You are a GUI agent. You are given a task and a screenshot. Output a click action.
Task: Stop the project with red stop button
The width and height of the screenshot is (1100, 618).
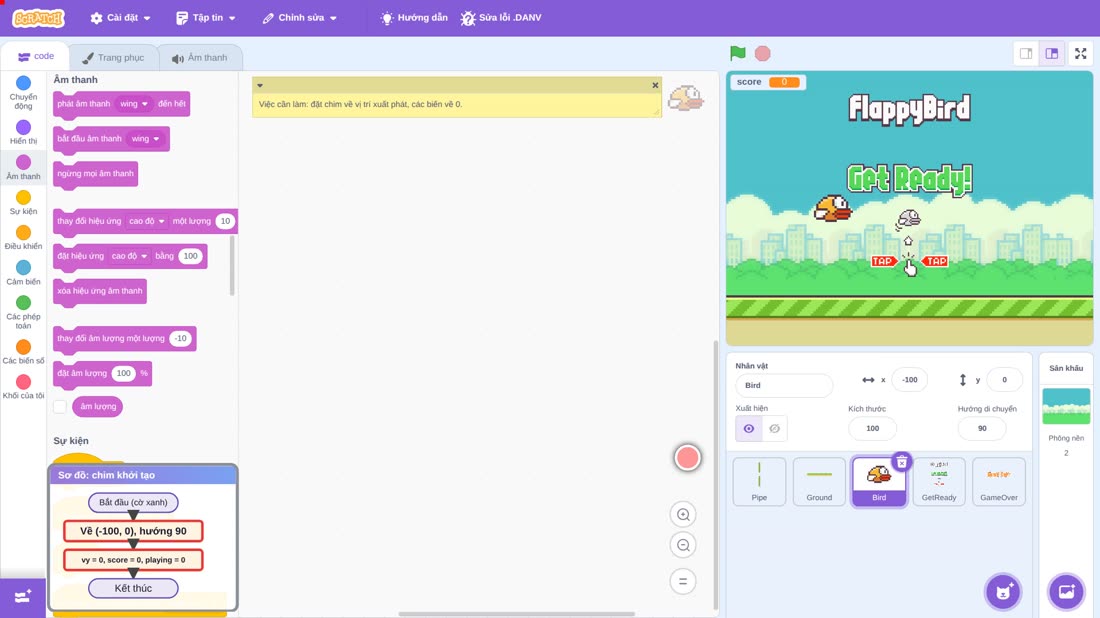(x=763, y=53)
